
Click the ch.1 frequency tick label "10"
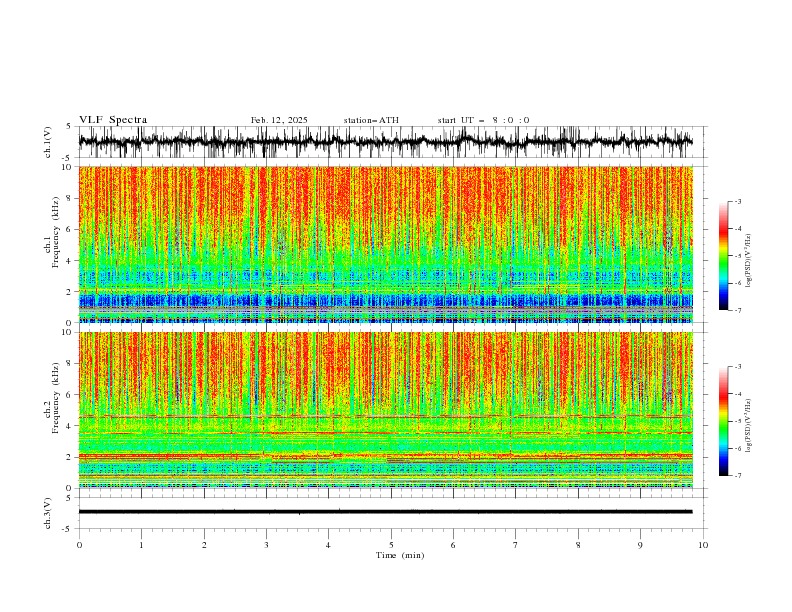[x=66, y=167]
